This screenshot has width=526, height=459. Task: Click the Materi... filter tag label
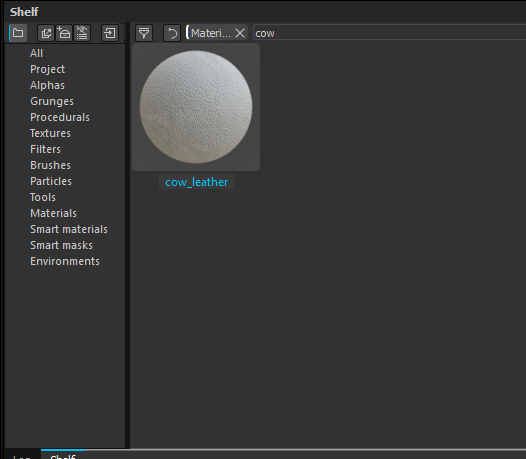coord(211,33)
